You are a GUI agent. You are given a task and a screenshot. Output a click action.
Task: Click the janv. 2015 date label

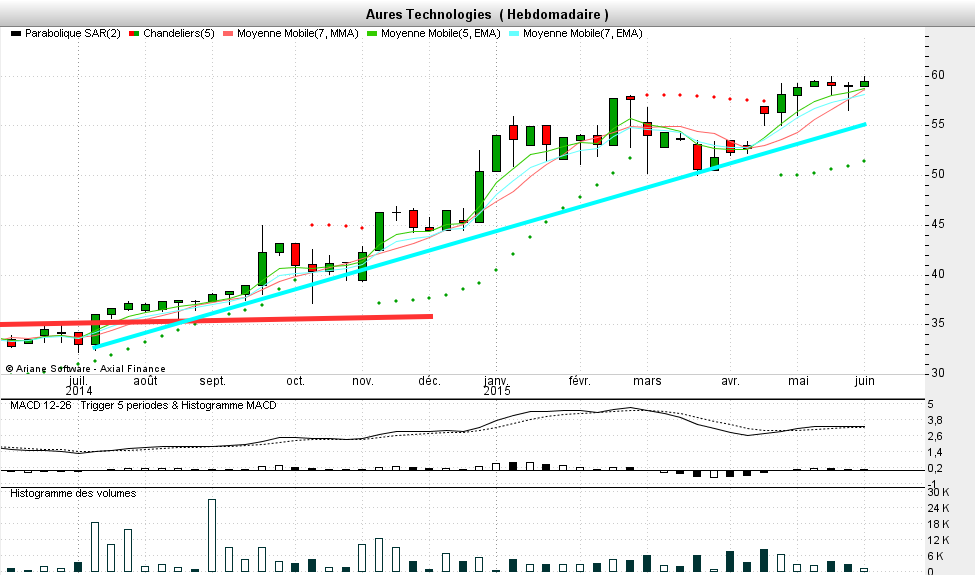[497, 385]
